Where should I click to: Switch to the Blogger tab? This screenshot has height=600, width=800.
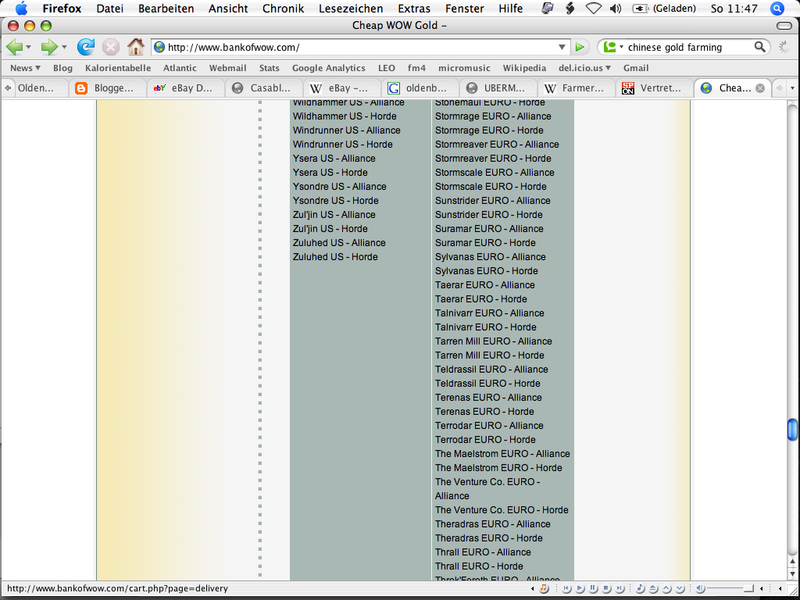click(108, 88)
